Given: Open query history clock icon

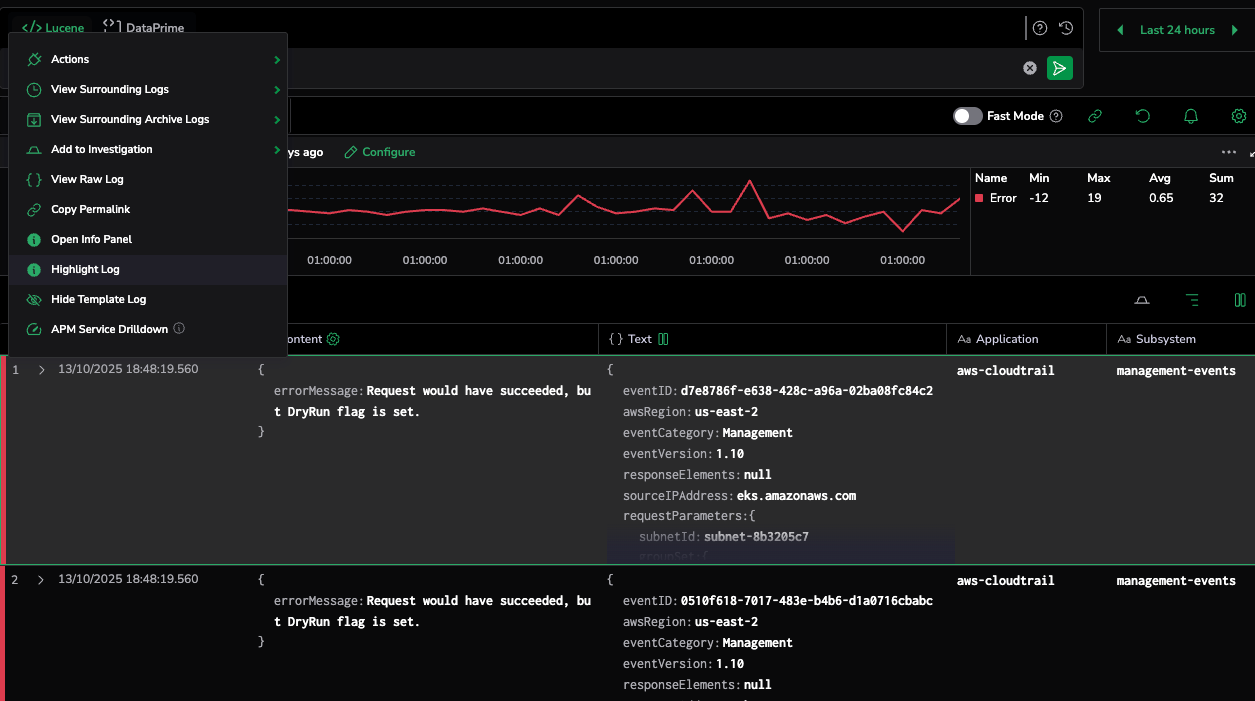Looking at the screenshot, I should pyautogui.click(x=1066, y=28).
